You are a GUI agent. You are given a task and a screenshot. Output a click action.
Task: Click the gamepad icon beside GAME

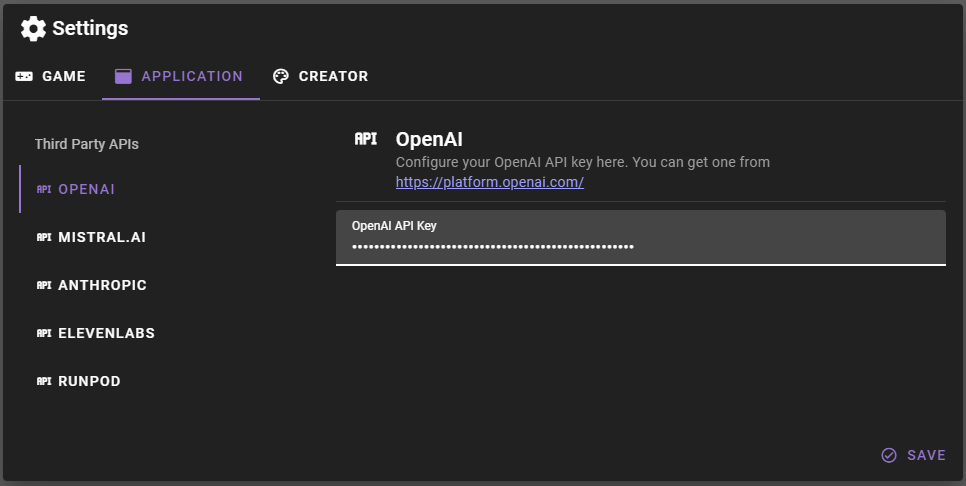click(x=24, y=76)
